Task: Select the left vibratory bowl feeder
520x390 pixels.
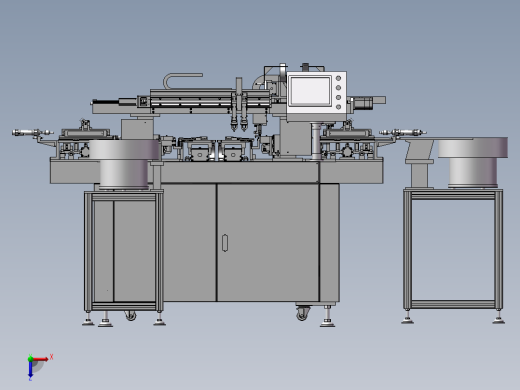Action: 124,164
